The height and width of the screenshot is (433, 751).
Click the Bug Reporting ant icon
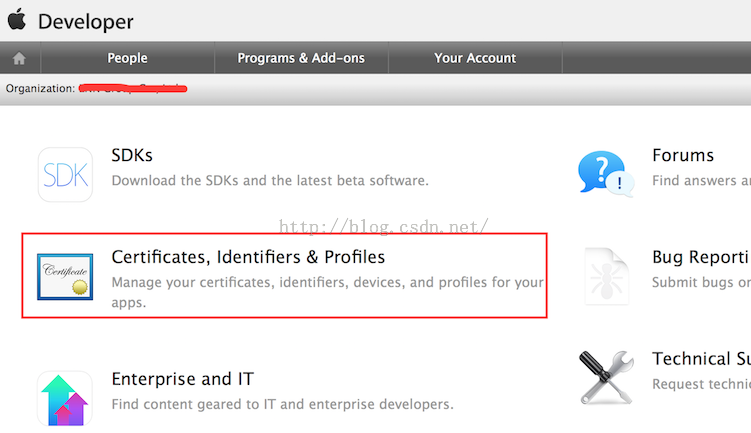606,276
